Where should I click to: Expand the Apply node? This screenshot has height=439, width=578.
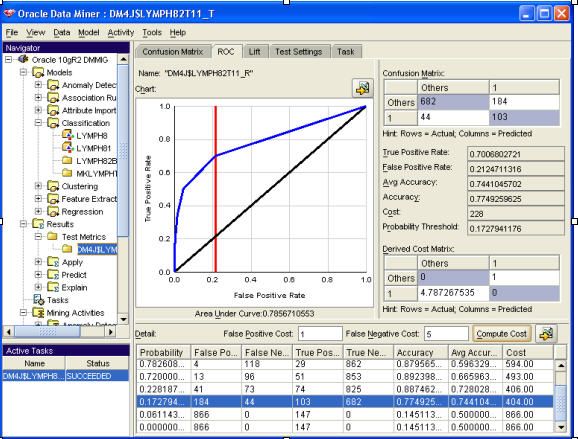(x=38, y=262)
